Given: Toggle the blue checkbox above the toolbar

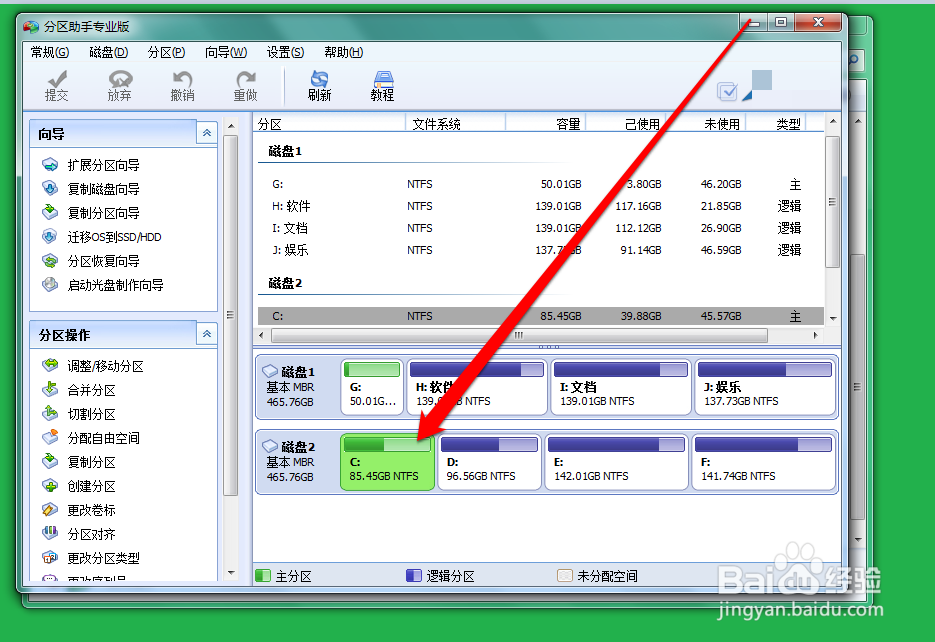Looking at the screenshot, I should 728,91.
